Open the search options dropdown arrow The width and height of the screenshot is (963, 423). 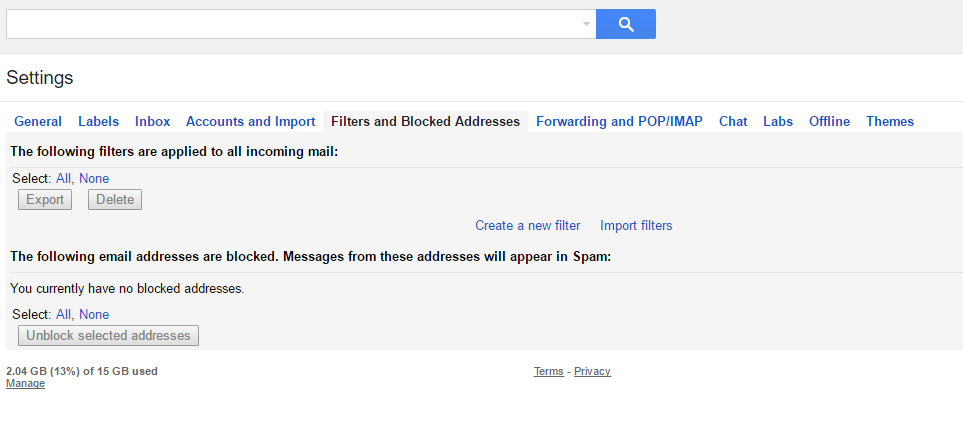[586, 25]
